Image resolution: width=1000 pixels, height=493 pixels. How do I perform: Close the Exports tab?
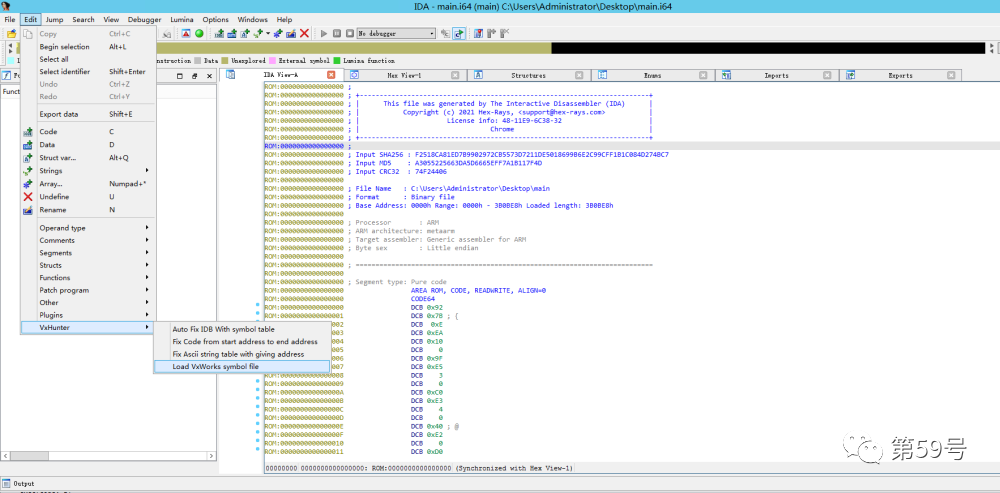coord(951,75)
